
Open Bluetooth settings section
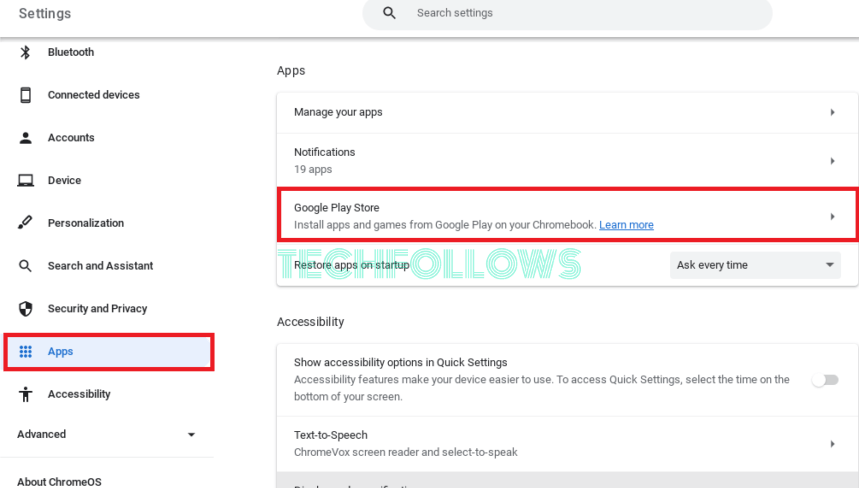tap(71, 52)
